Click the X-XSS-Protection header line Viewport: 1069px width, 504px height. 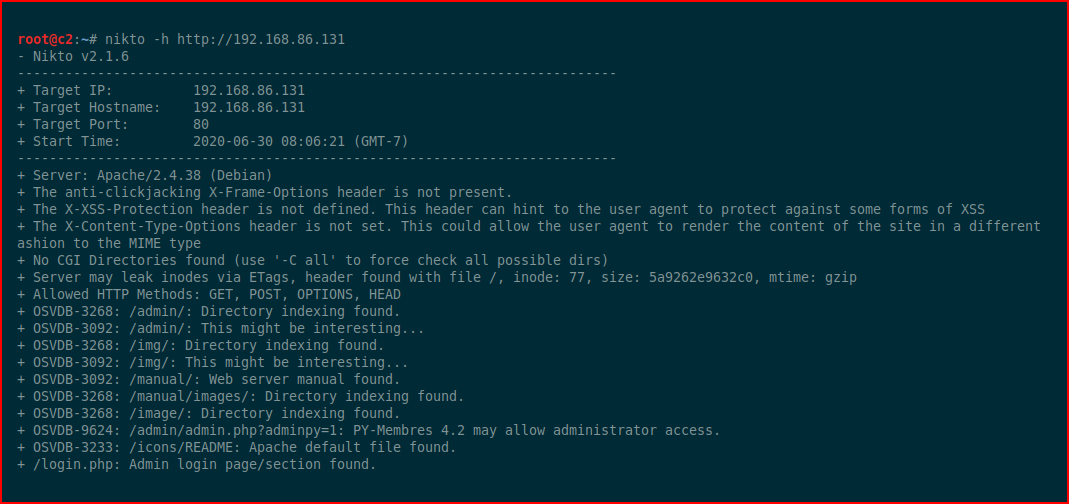(501, 209)
